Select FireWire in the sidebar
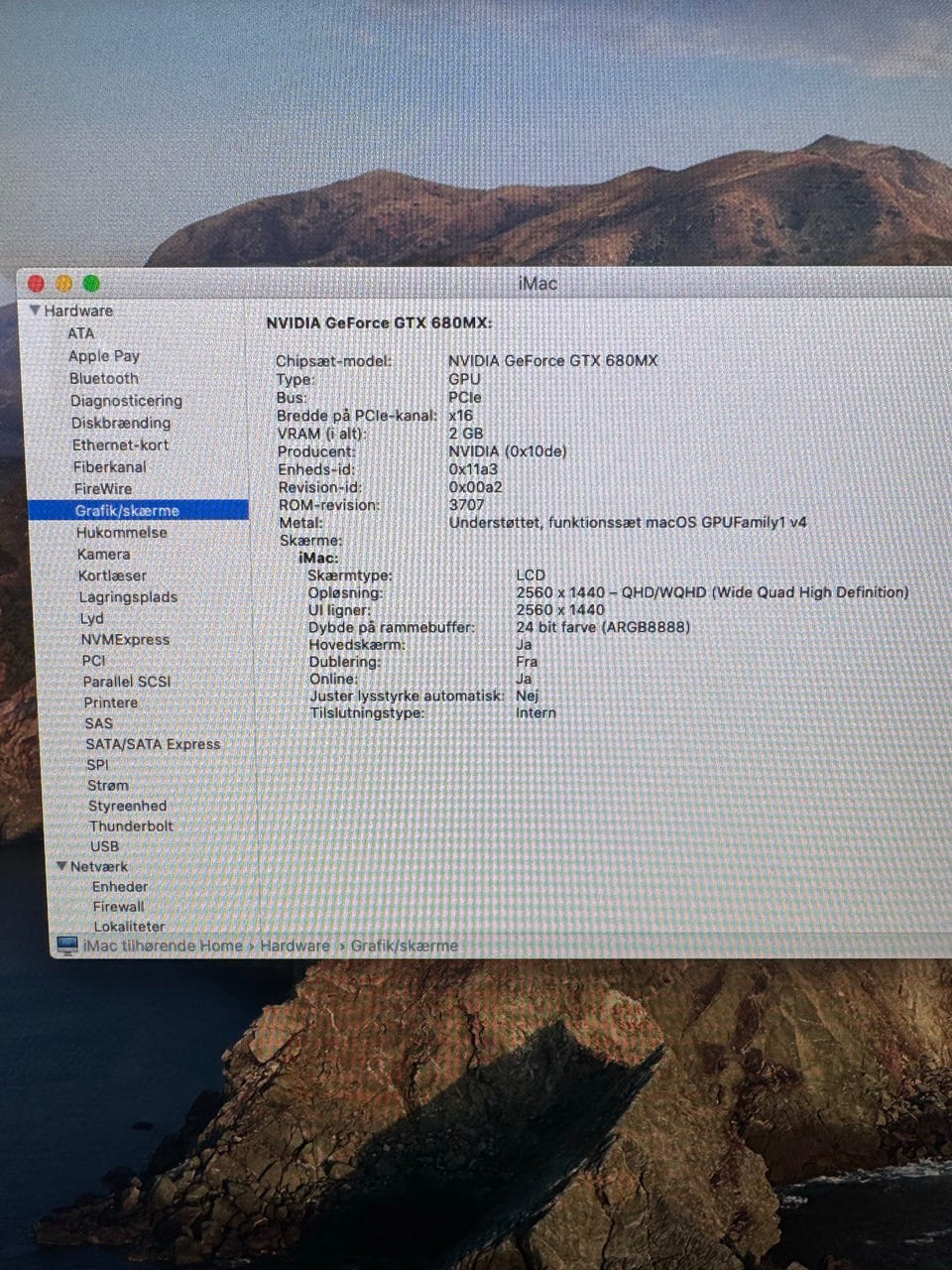952x1270 pixels. [102, 488]
